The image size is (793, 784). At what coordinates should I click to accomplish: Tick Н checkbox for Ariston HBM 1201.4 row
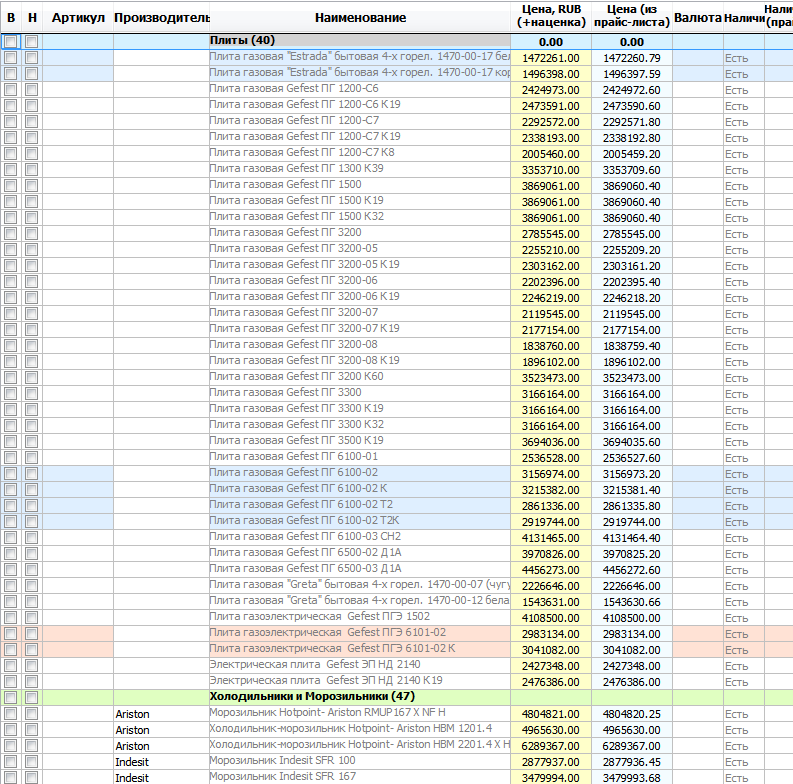[x=31, y=729]
